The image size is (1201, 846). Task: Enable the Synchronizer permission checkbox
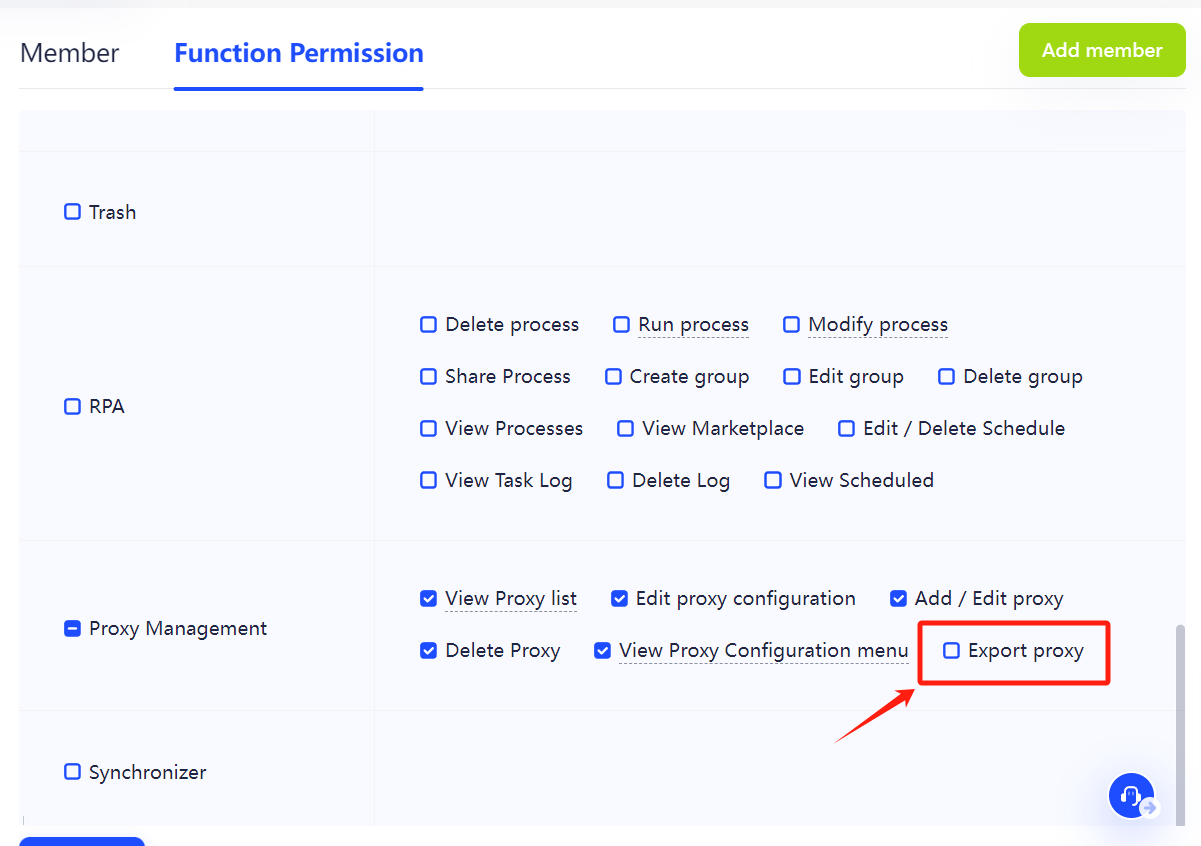point(72,772)
